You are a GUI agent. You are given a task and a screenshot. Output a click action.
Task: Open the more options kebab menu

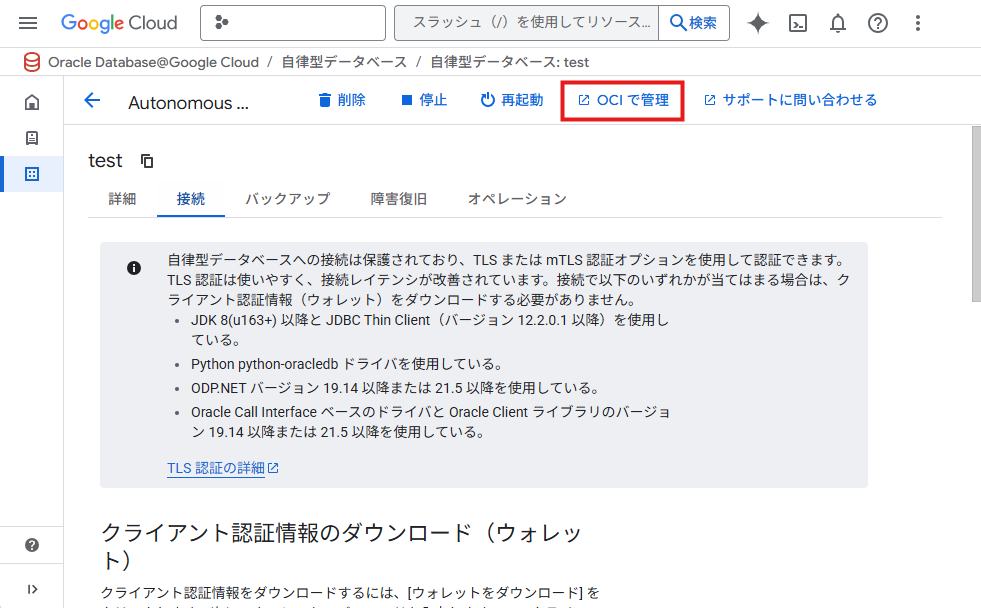click(918, 23)
